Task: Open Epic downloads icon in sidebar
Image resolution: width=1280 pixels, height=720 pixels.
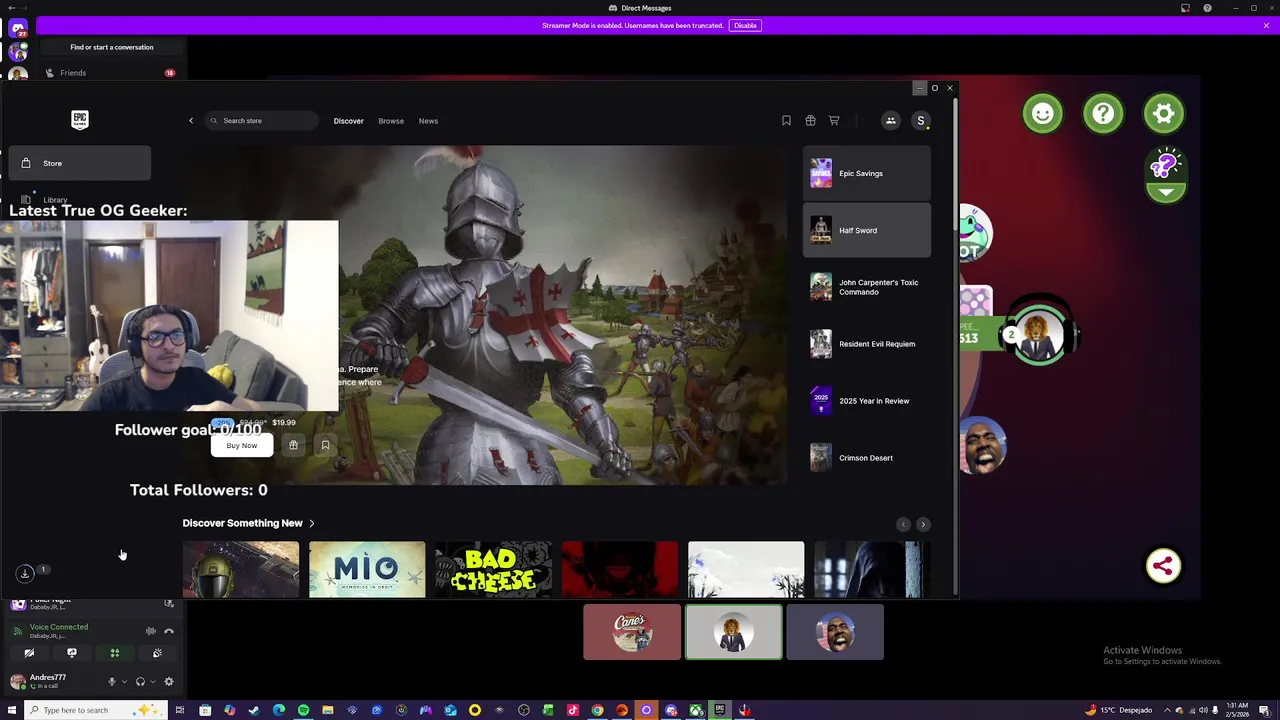Action: (25, 573)
